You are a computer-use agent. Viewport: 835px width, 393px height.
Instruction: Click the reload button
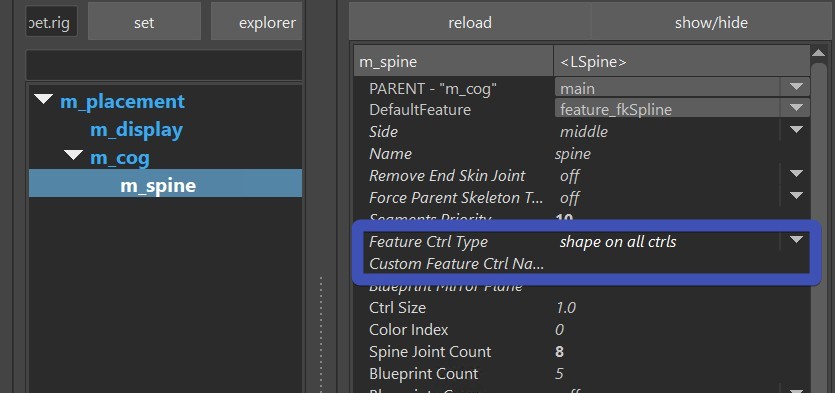point(470,22)
